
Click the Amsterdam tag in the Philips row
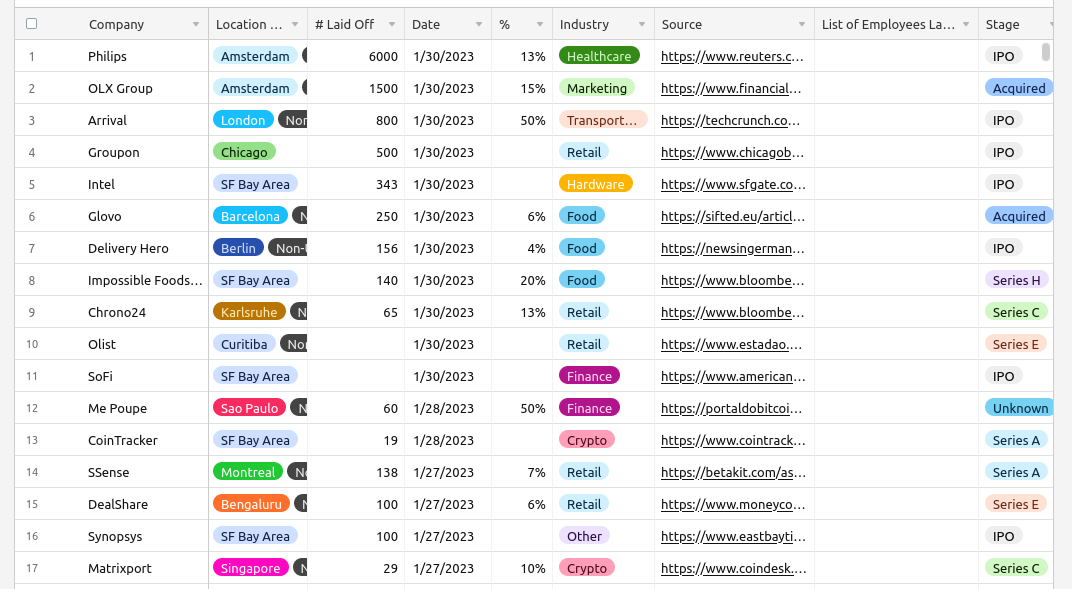point(255,56)
